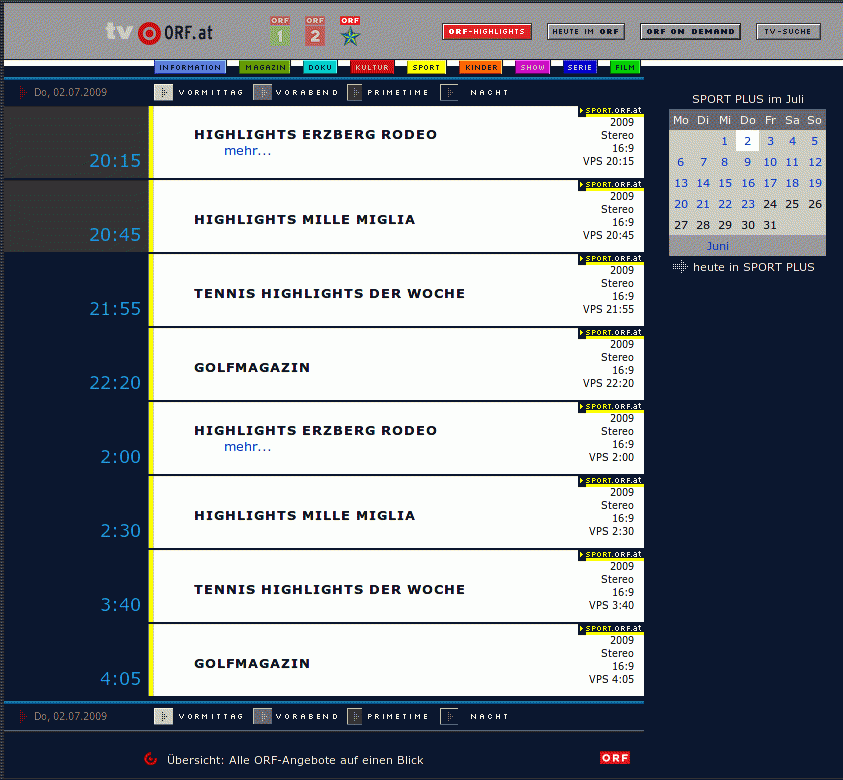This screenshot has width=843, height=780.
Task: Click top Vormittag label
Action: click(211, 92)
